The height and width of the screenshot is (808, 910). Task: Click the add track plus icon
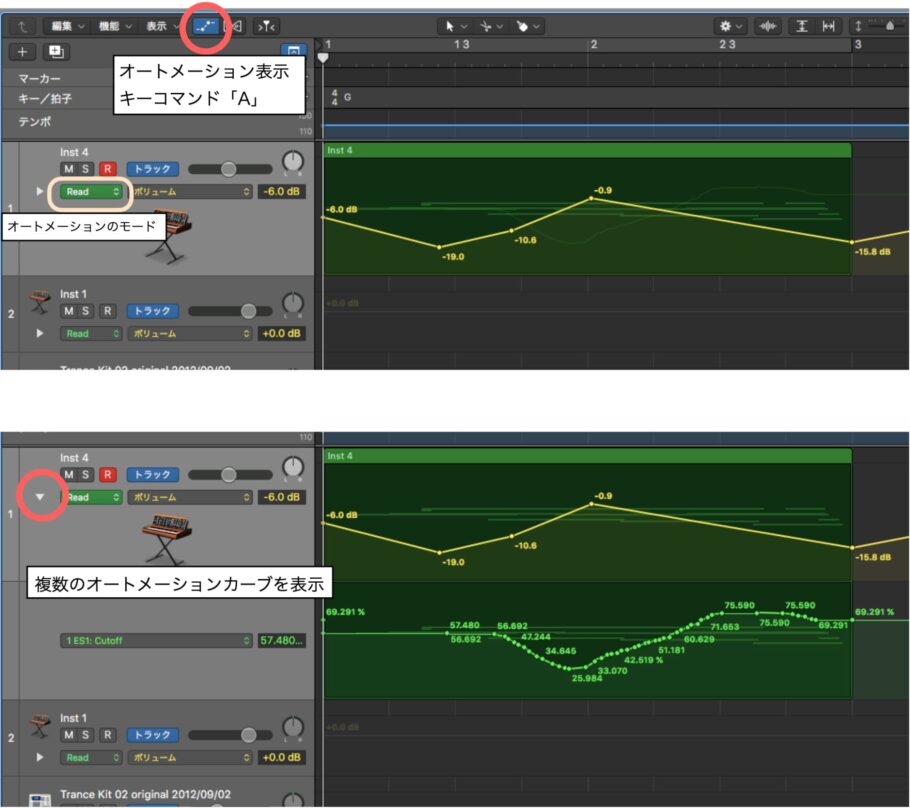20,52
